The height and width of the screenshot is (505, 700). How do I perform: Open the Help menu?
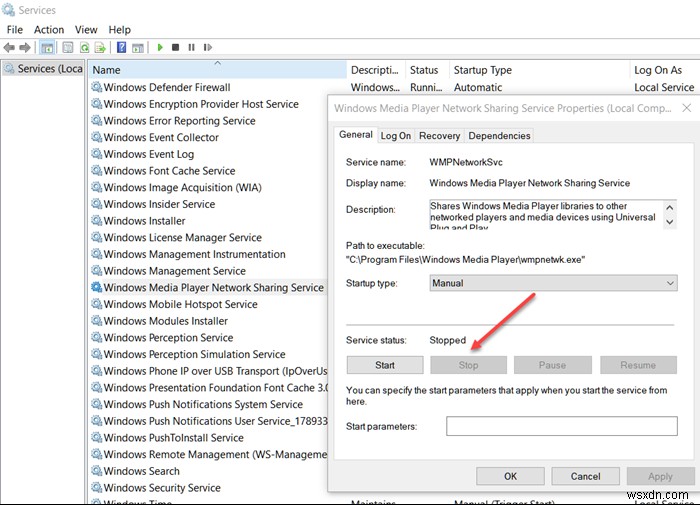120,29
